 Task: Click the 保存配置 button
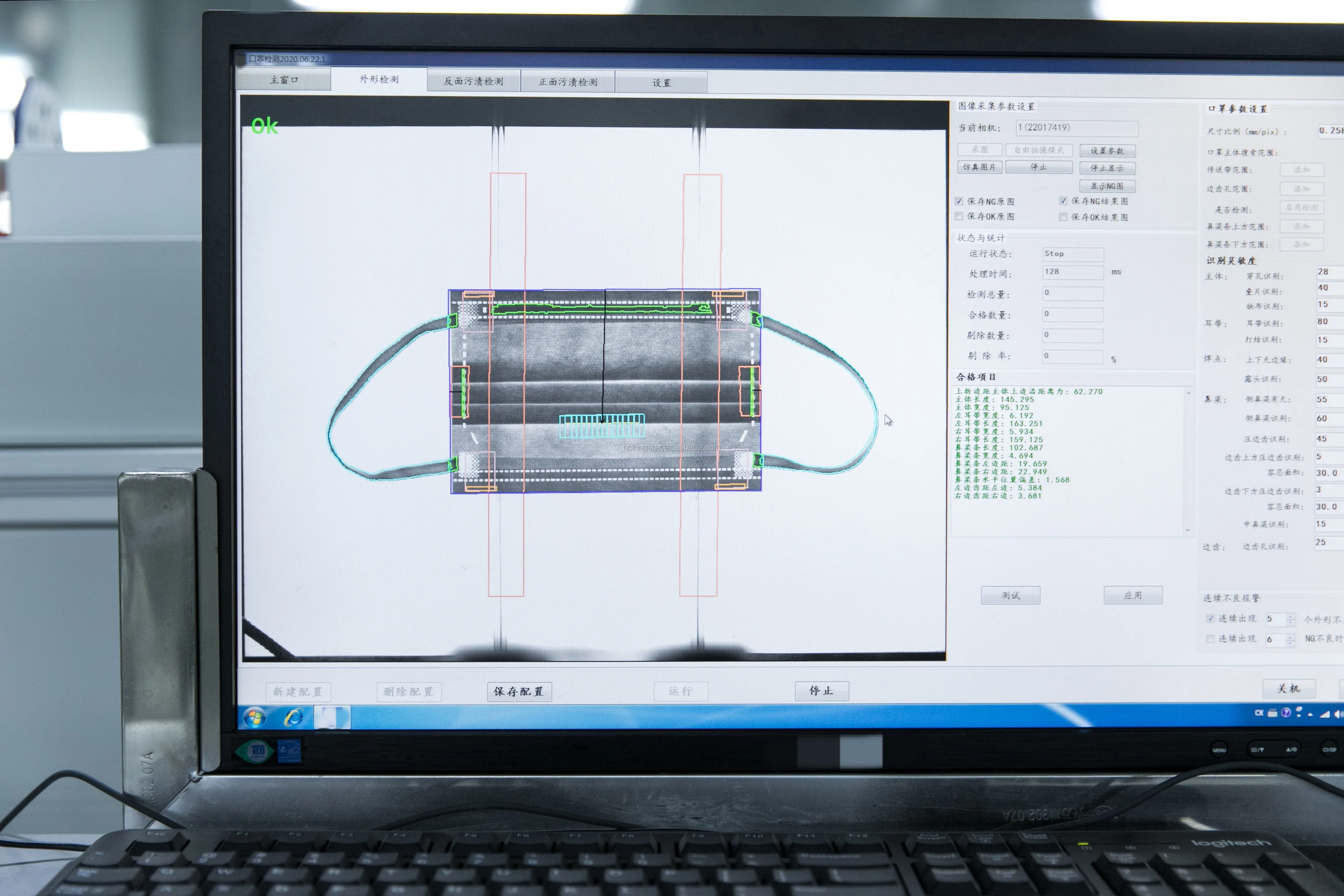pos(519,691)
